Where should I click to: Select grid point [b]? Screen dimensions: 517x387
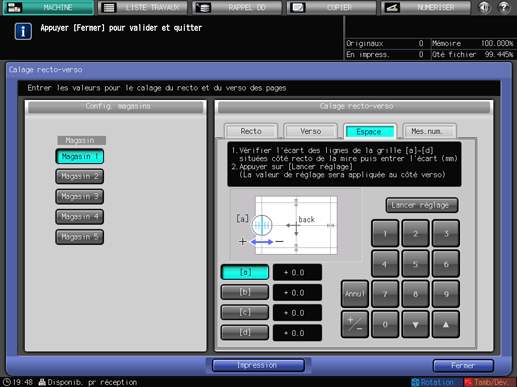(245, 292)
